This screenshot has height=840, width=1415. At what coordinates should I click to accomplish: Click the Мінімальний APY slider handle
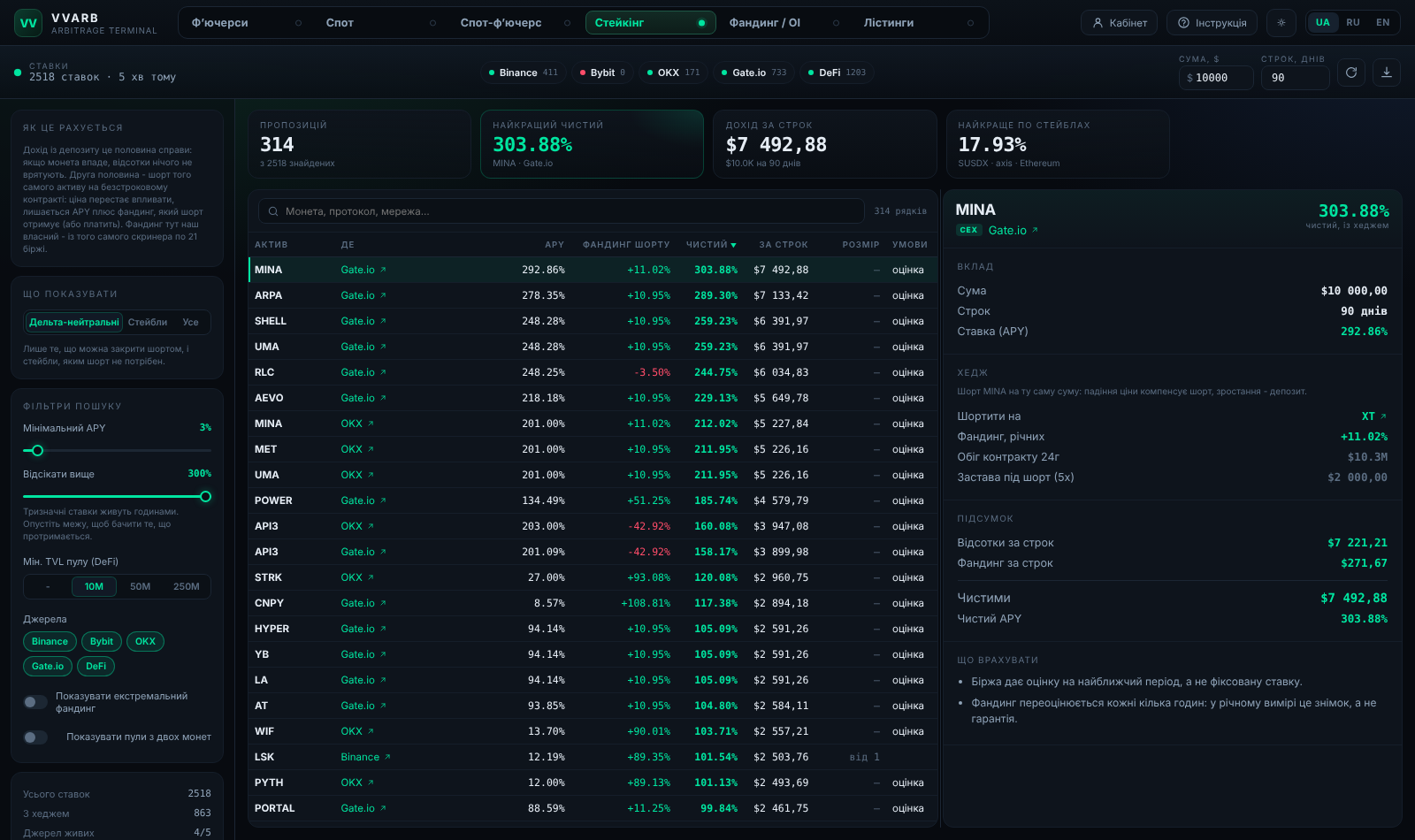[x=37, y=451]
